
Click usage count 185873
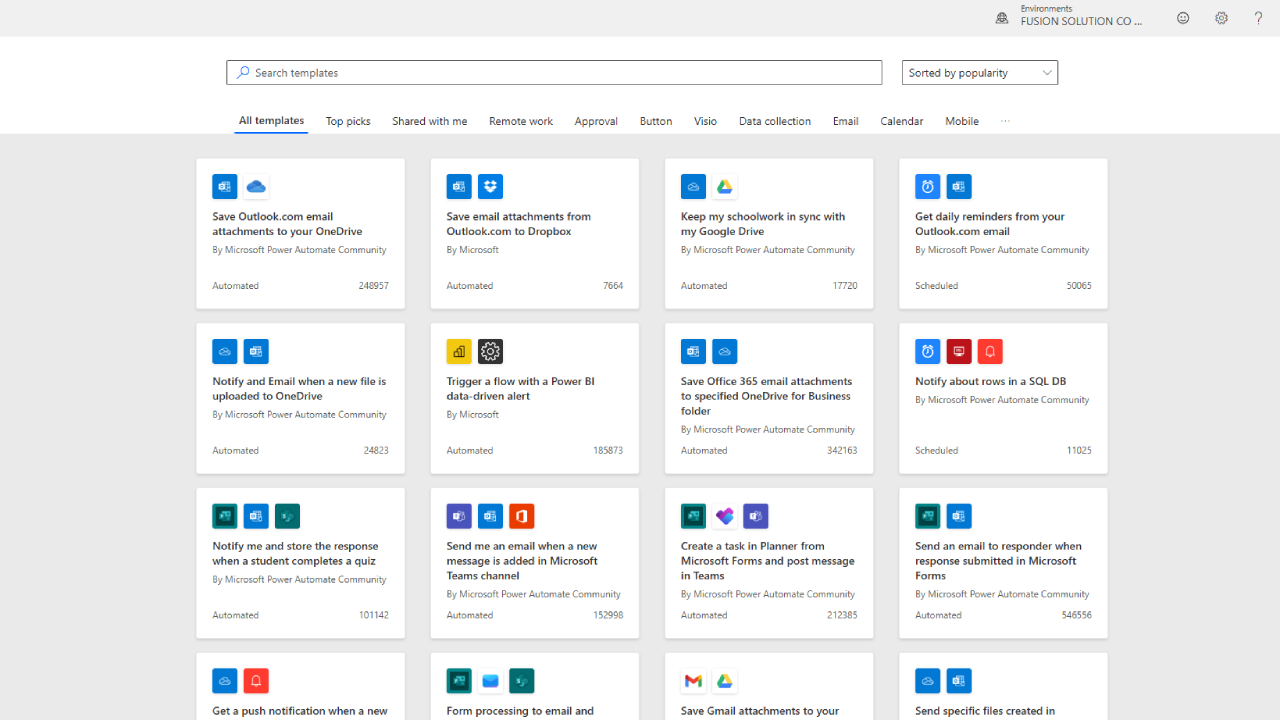(x=607, y=450)
